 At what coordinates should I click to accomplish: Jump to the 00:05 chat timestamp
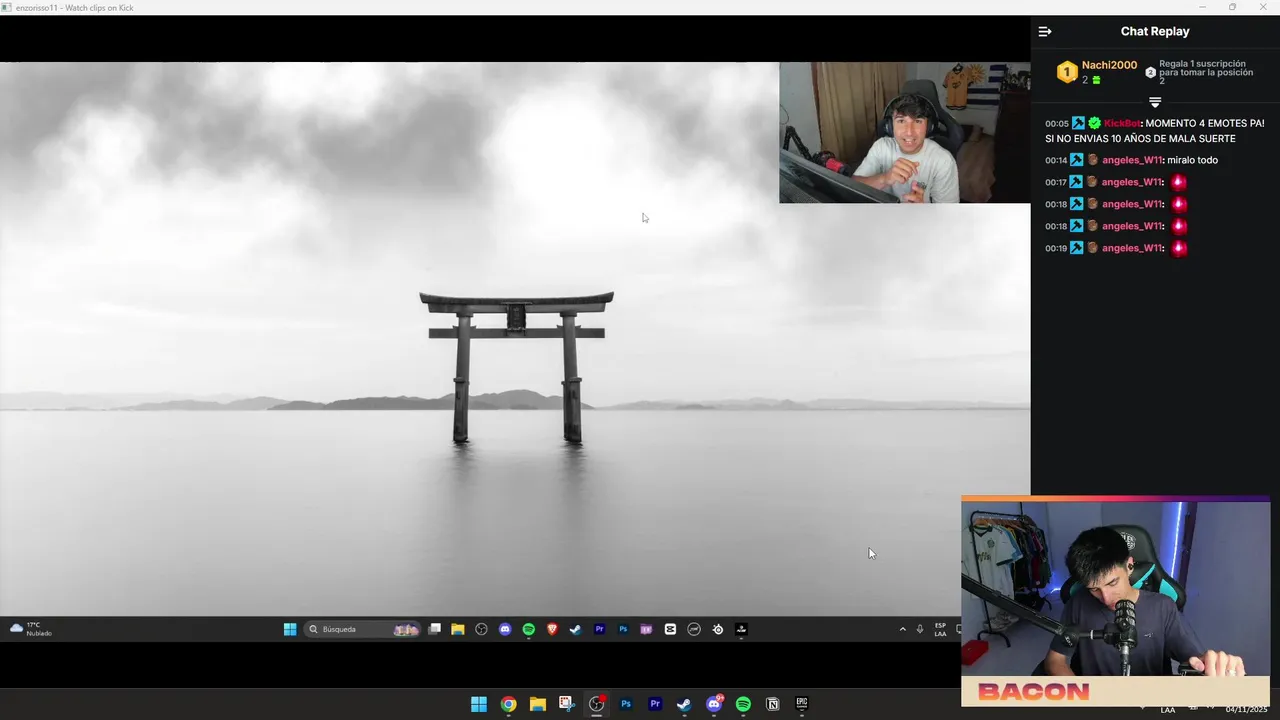coord(1057,124)
